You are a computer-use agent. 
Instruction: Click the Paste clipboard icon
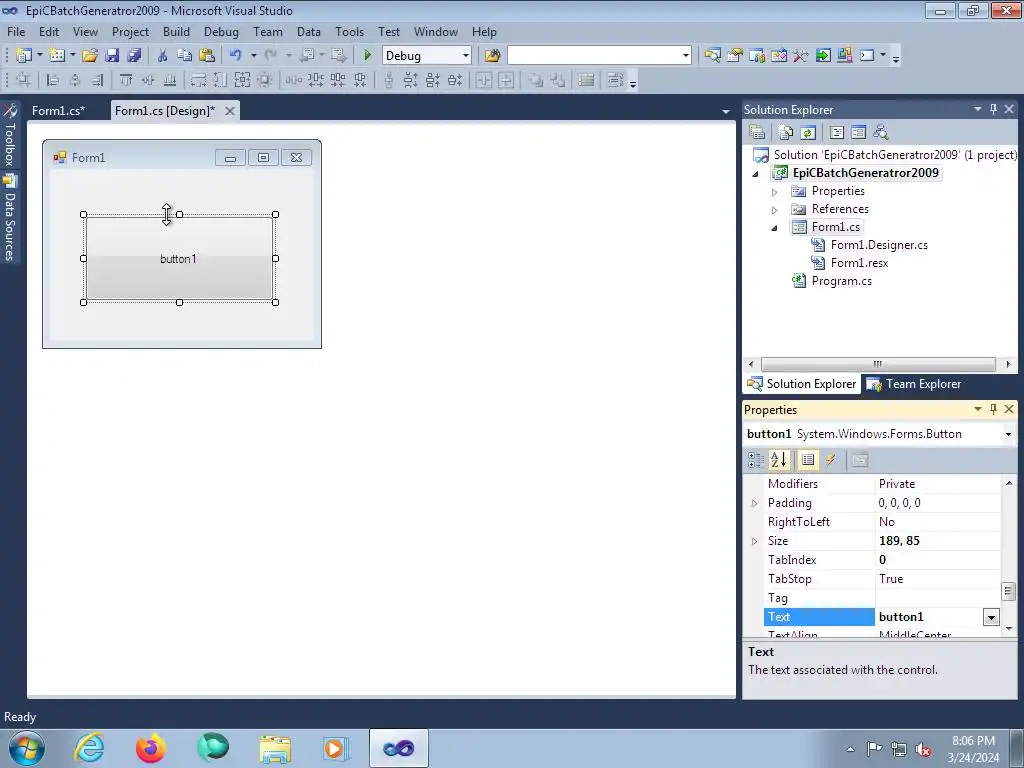pos(207,56)
